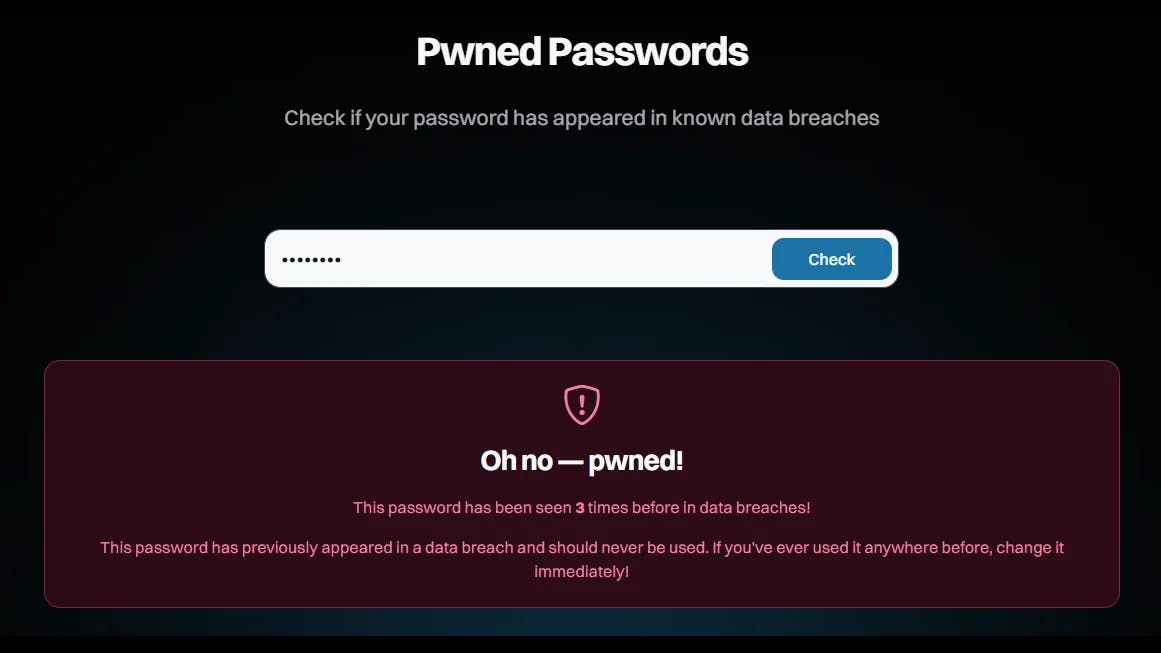Click the exclamation mark inside the shield
The image size is (1161, 653).
(582, 404)
